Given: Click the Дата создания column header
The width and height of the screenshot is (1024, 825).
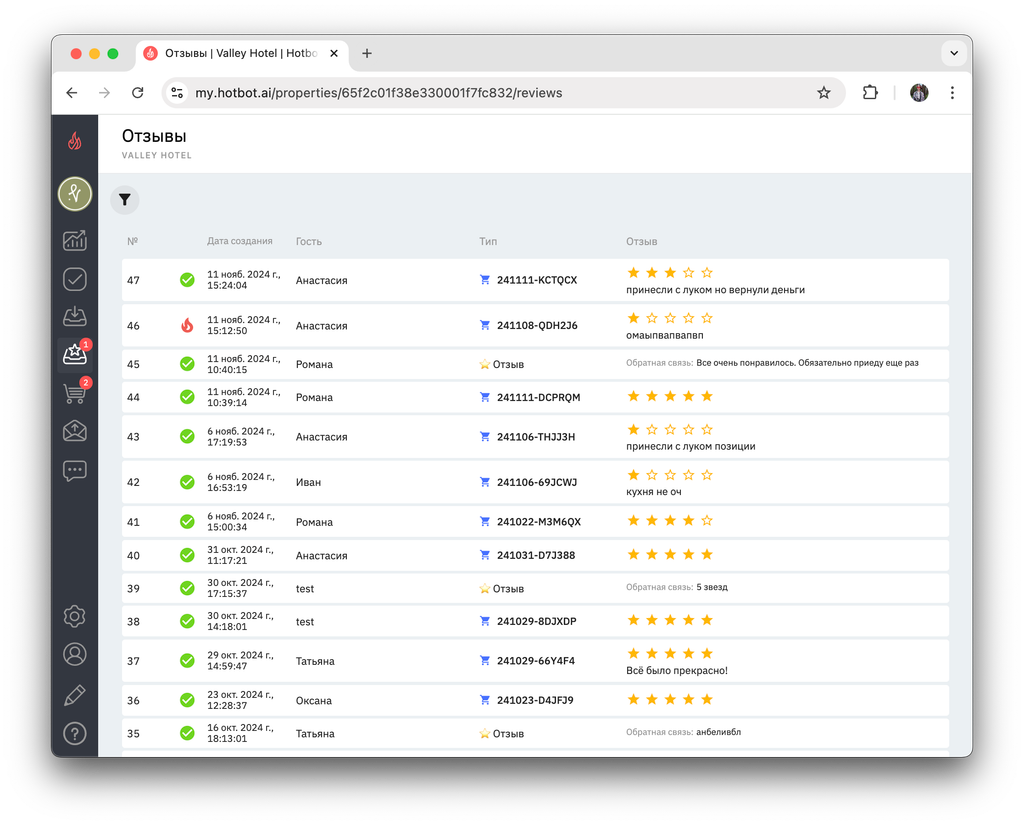Looking at the screenshot, I should point(240,241).
